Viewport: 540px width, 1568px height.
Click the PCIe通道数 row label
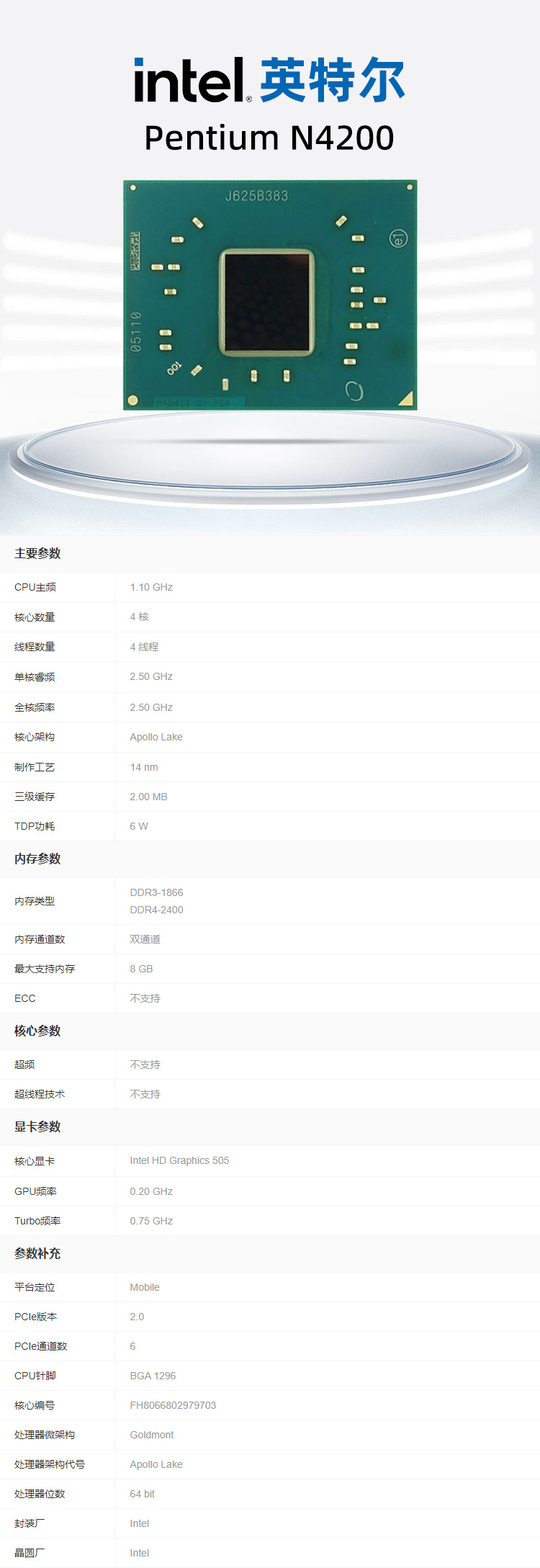click(x=41, y=1346)
